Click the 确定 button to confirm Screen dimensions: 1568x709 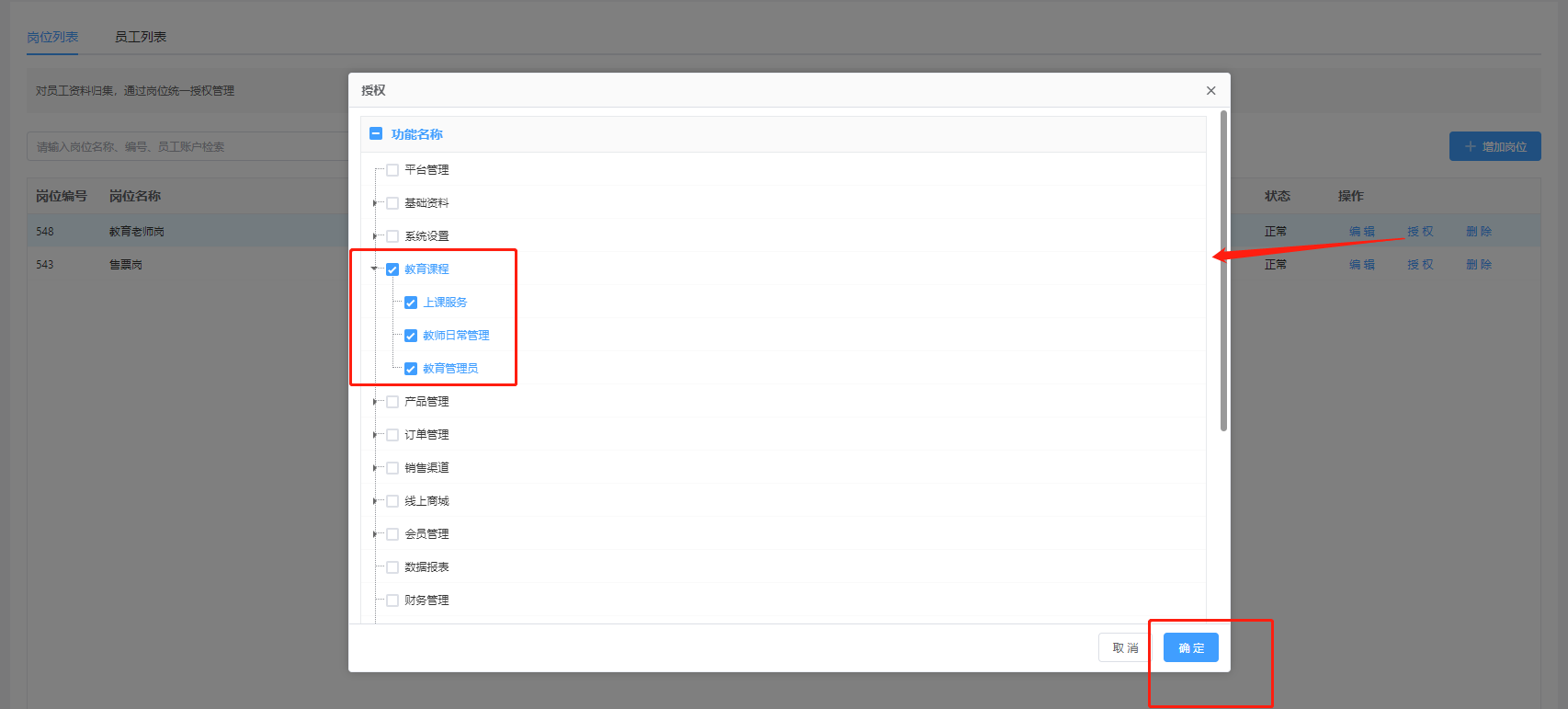pos(1190,647)
